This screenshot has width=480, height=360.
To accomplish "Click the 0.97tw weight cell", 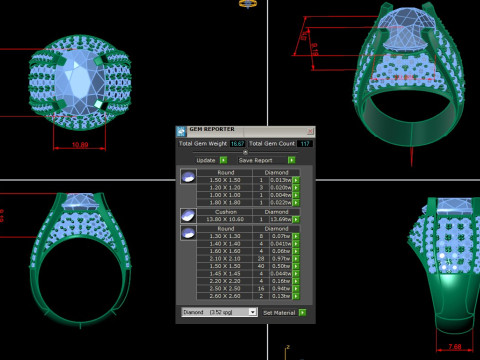I will (281, 259).
